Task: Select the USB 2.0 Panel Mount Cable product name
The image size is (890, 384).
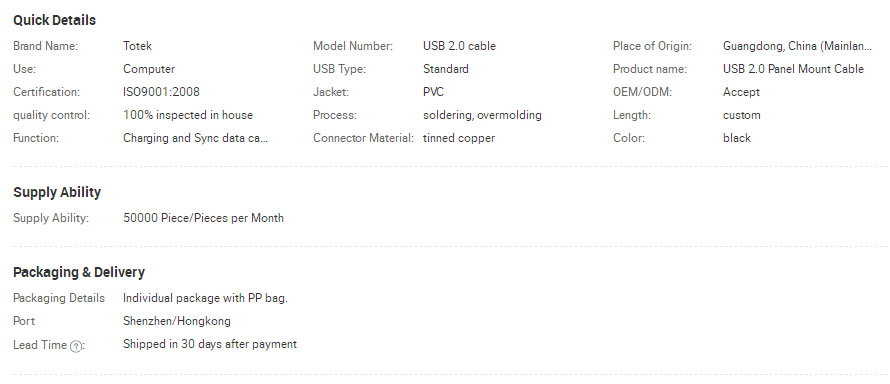Action: (793, 69)
